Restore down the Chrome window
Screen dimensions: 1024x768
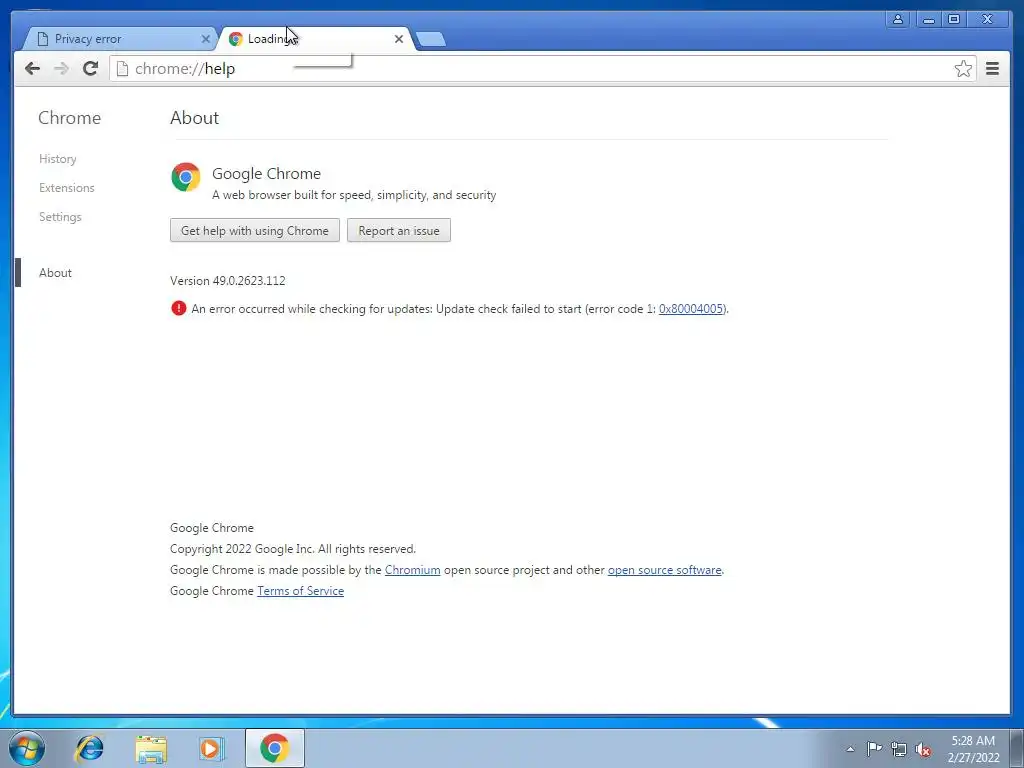pos(954,19)
